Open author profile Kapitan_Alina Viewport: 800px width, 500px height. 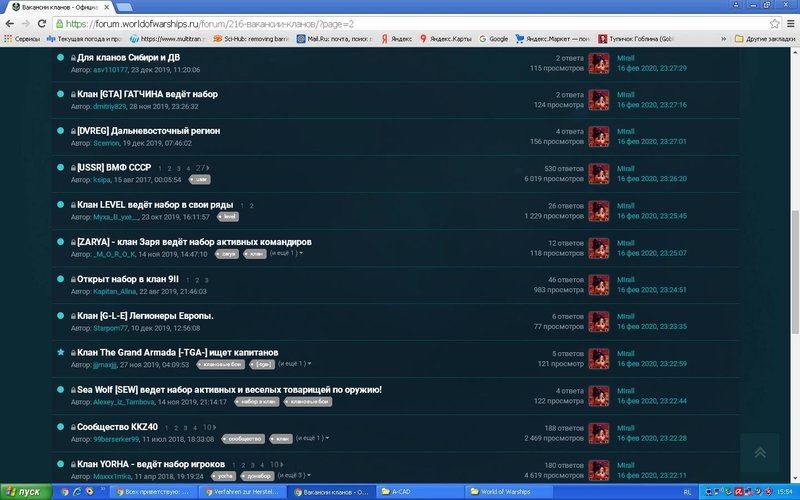[114, 292]
